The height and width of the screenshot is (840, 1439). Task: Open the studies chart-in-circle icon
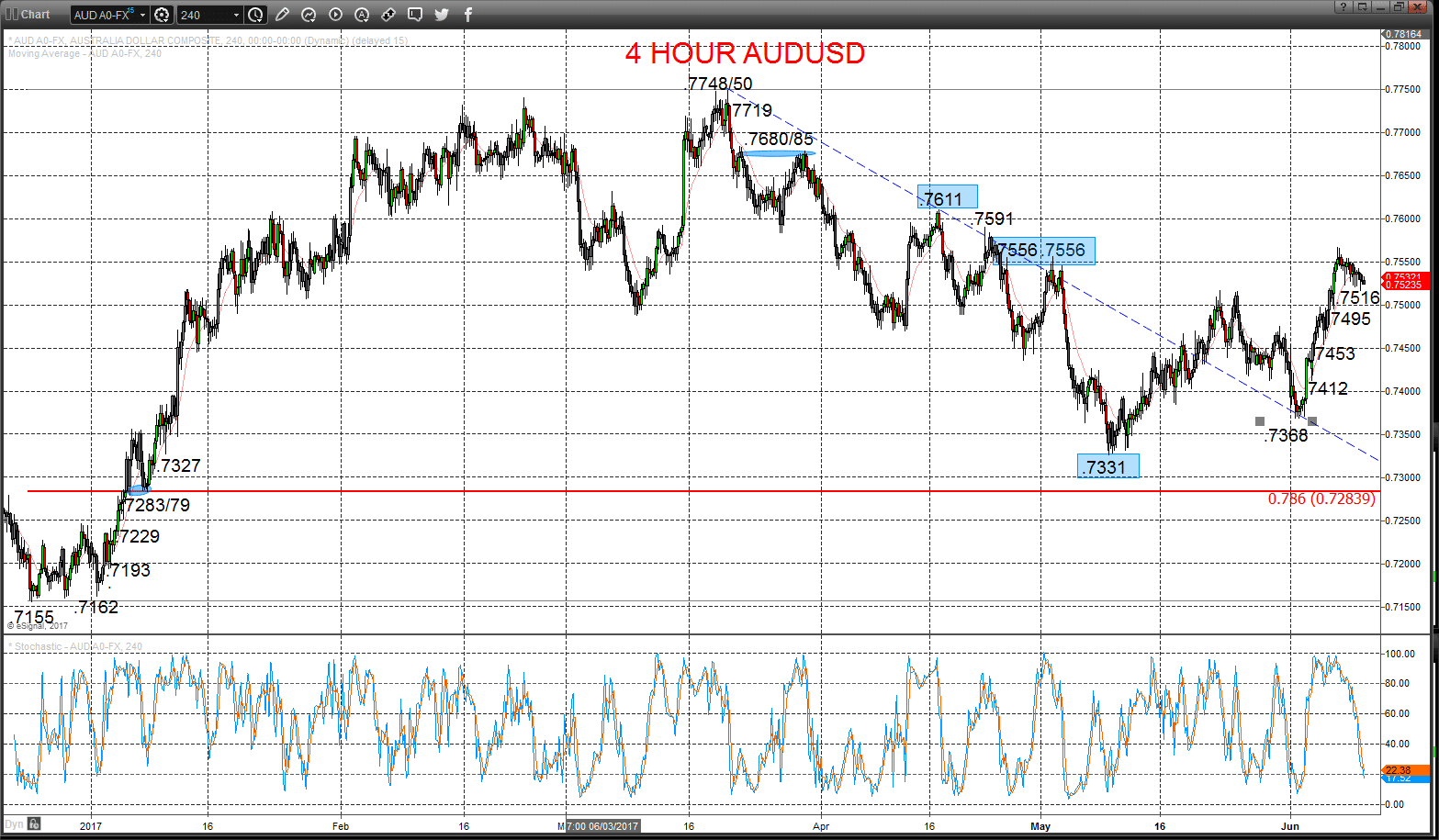[x=309, y=15]
